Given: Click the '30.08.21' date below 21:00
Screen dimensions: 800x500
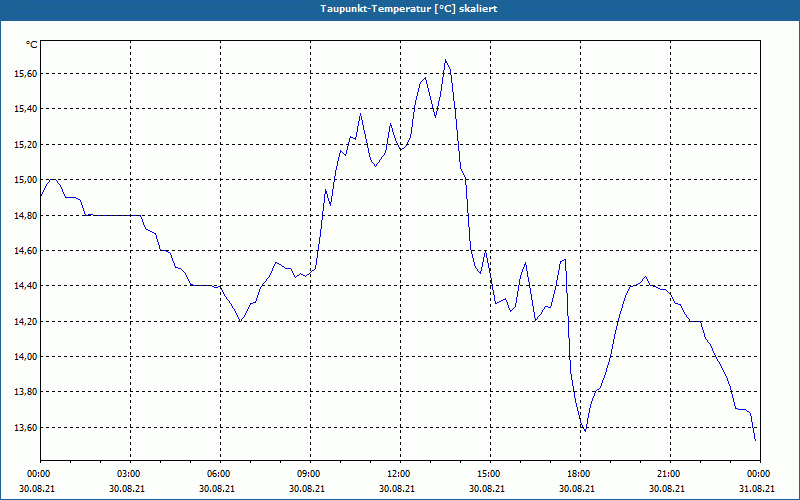Looking at the screenshot, I should [667, 488].
